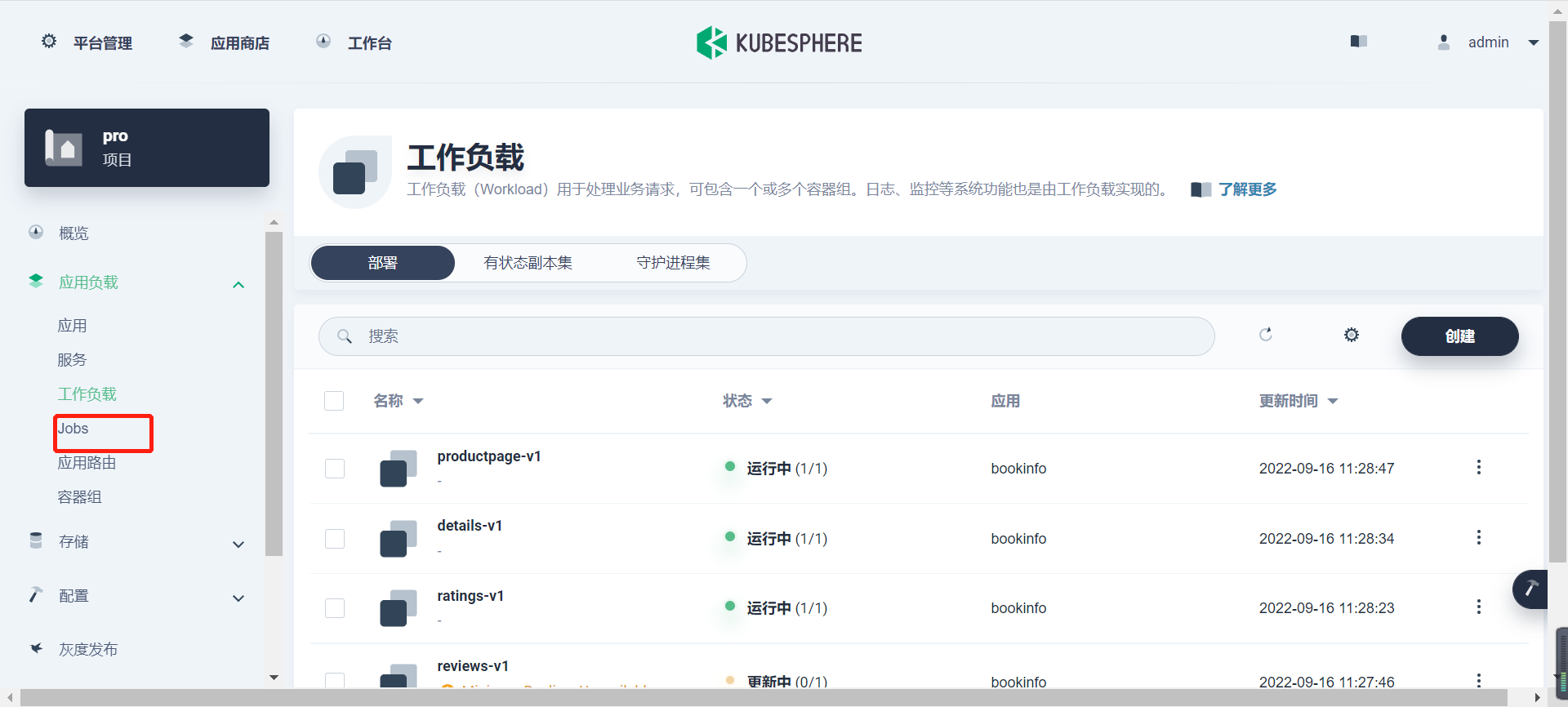Sort by 名称 column arrow

tap(418, 401)
